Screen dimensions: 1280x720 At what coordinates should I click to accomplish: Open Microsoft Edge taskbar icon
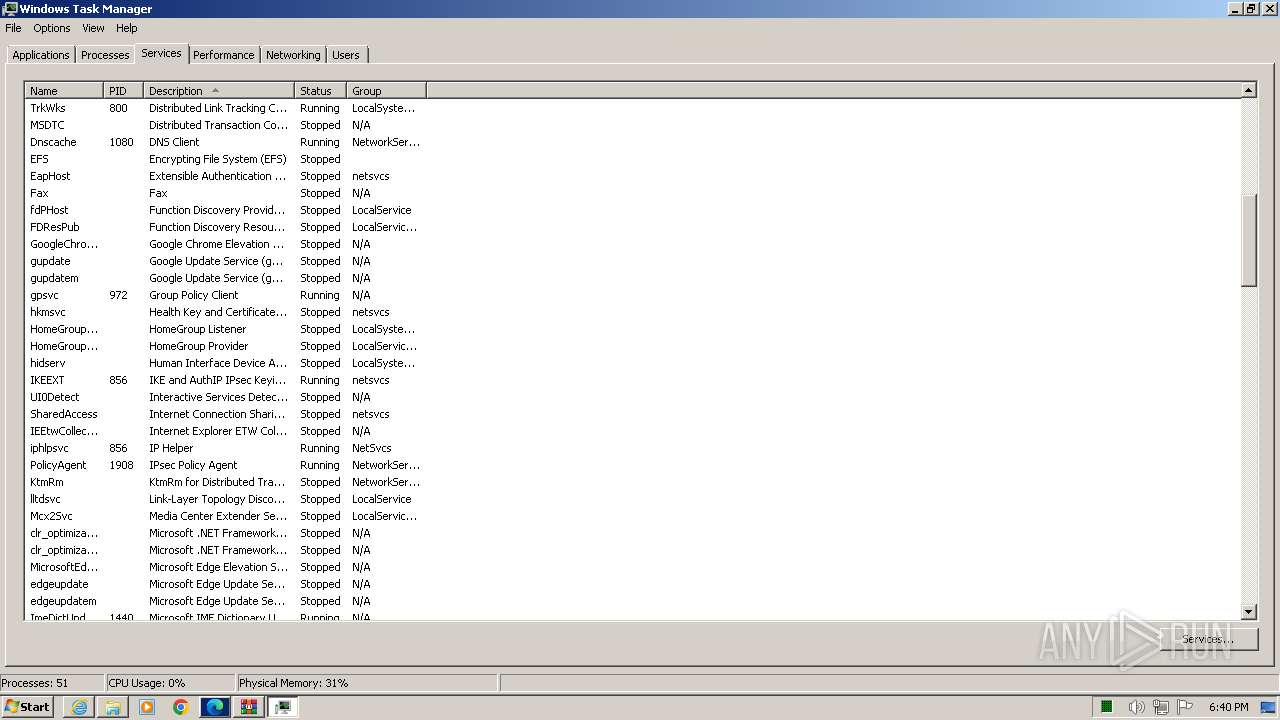click(x=215, y=707)
